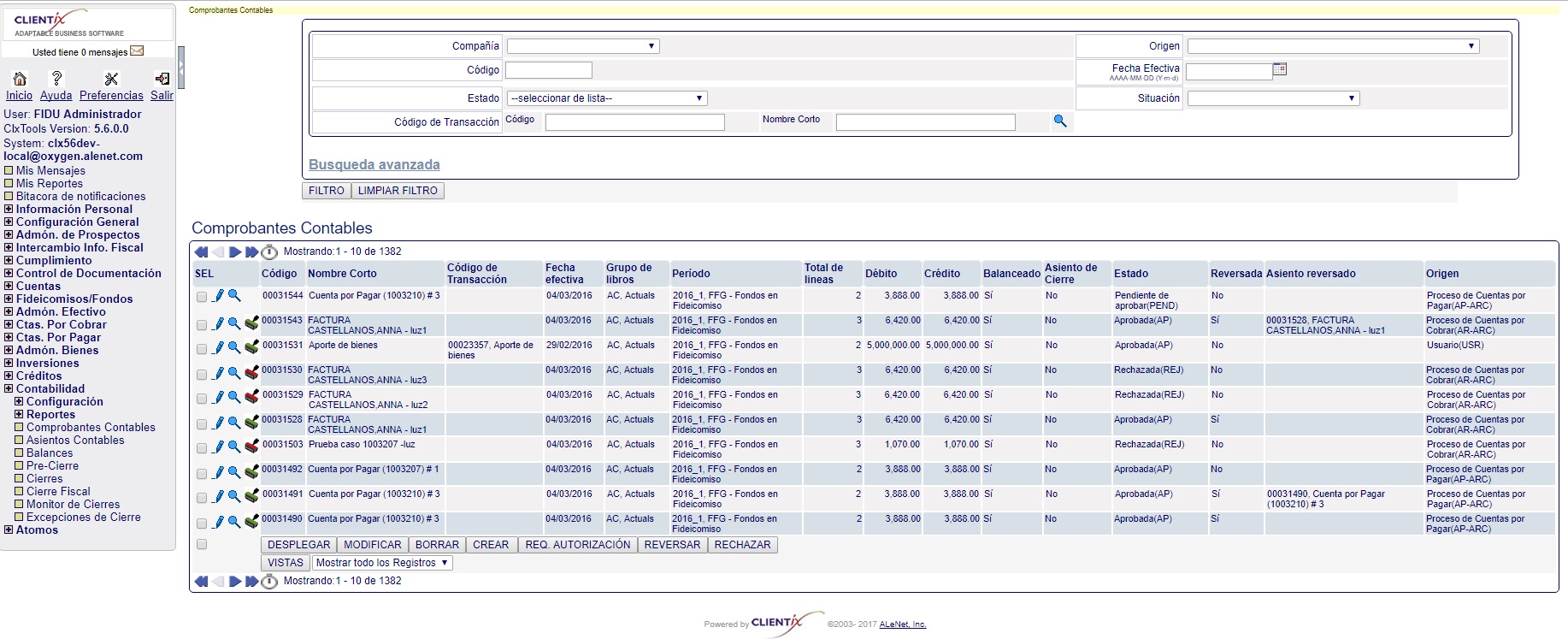Open the messages envelope icon
This screenshot has width=1568, height=639.
pos(137,51)
